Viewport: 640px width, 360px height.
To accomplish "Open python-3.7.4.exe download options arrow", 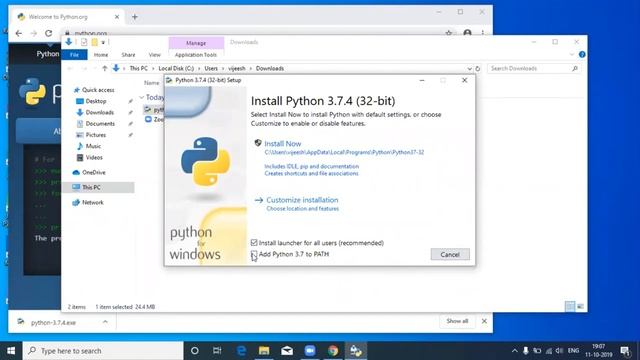I will point(105,322).
